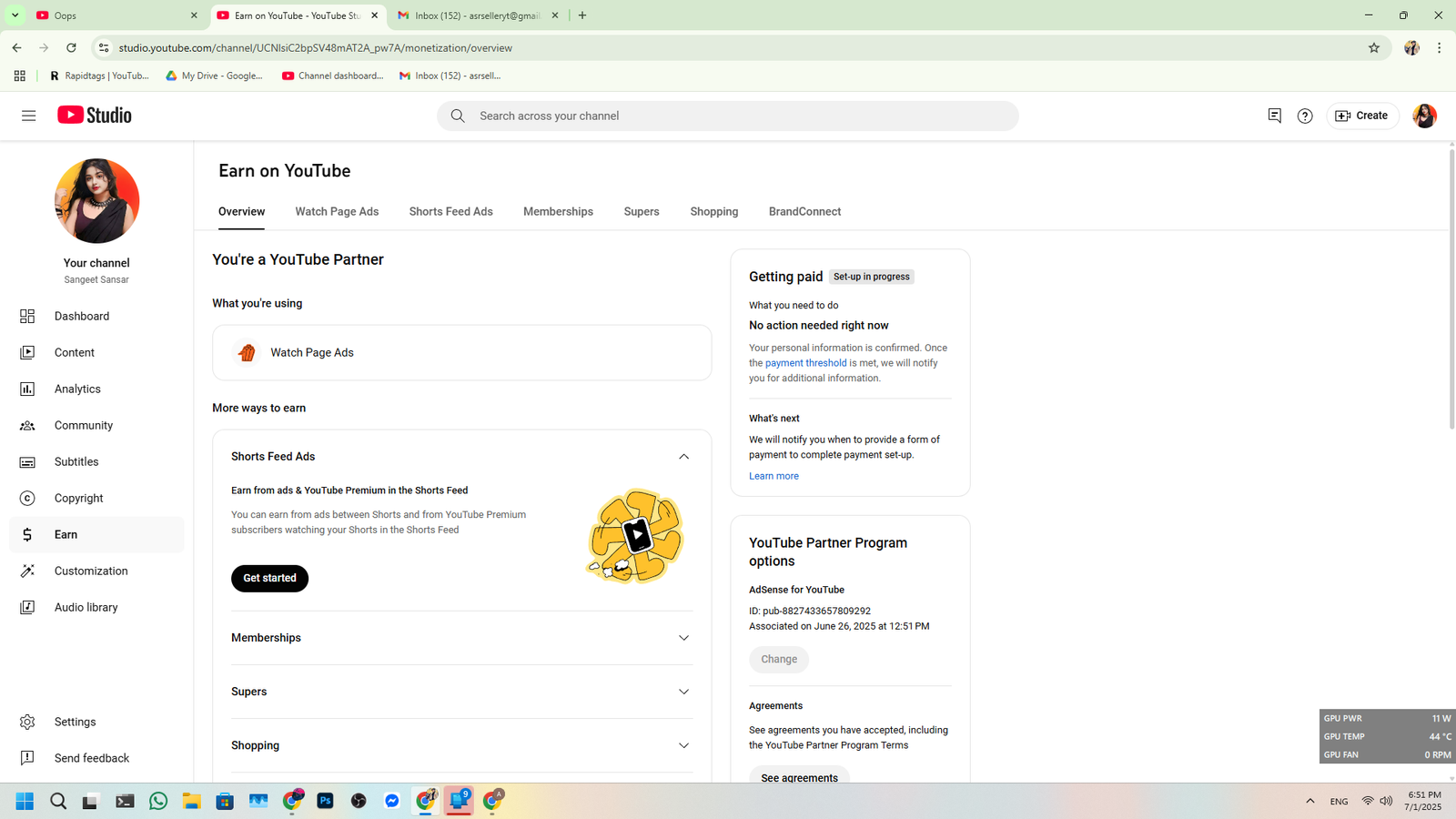Open File Explorer from the taskbar

(191, 801)
